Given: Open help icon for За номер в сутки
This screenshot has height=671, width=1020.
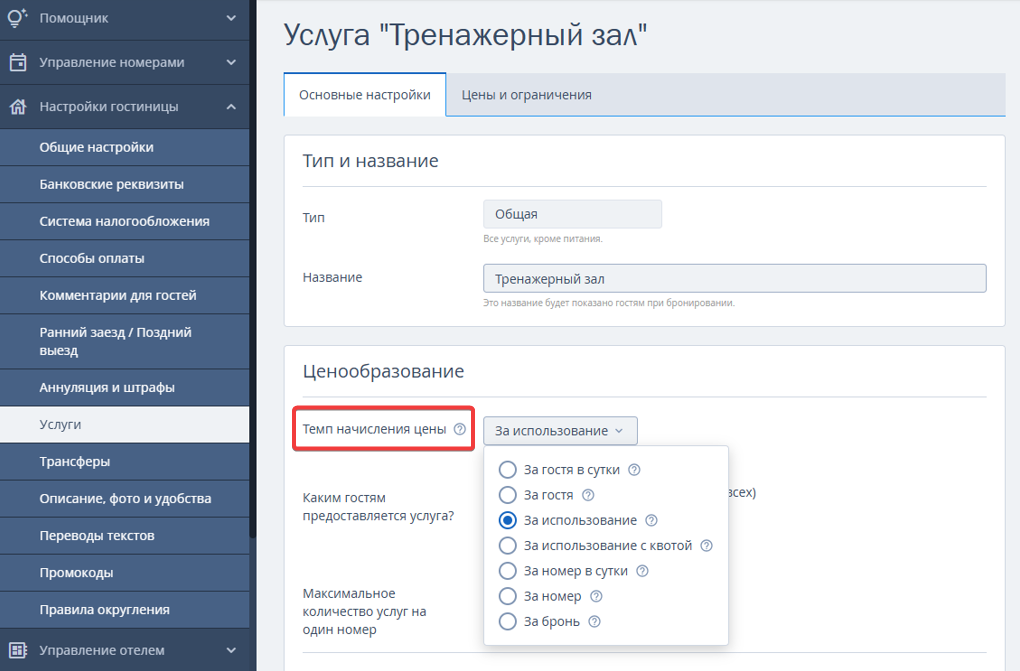Looking at the screenshot, I should coord(642,571).
